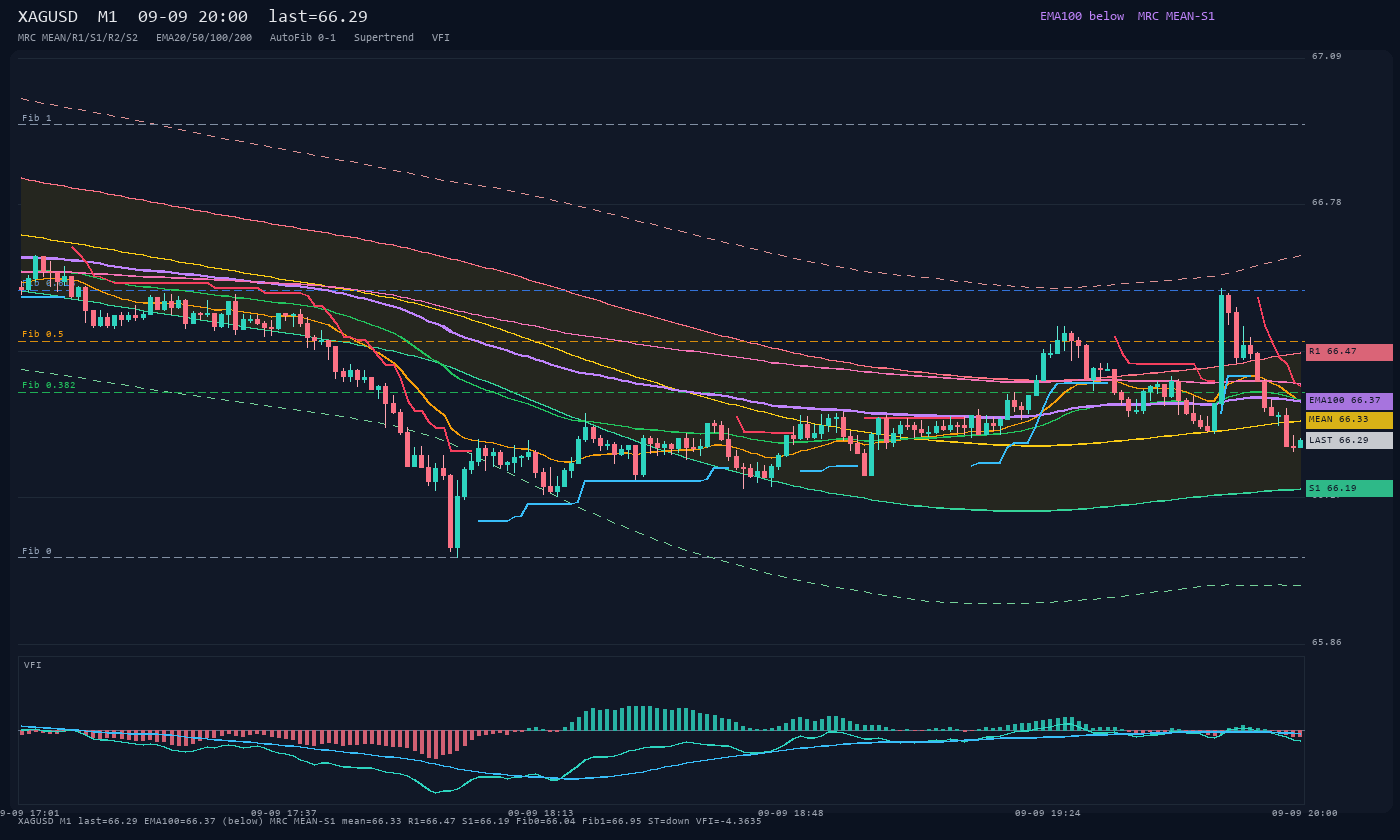Click the 09-09 18:48 time axis label

click(x=791, y=813)
